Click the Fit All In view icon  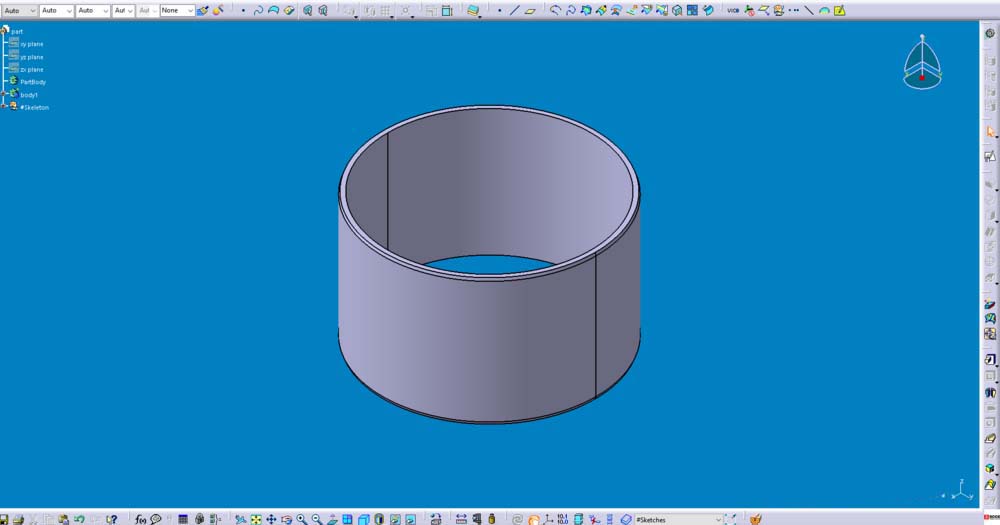(256, 519)
